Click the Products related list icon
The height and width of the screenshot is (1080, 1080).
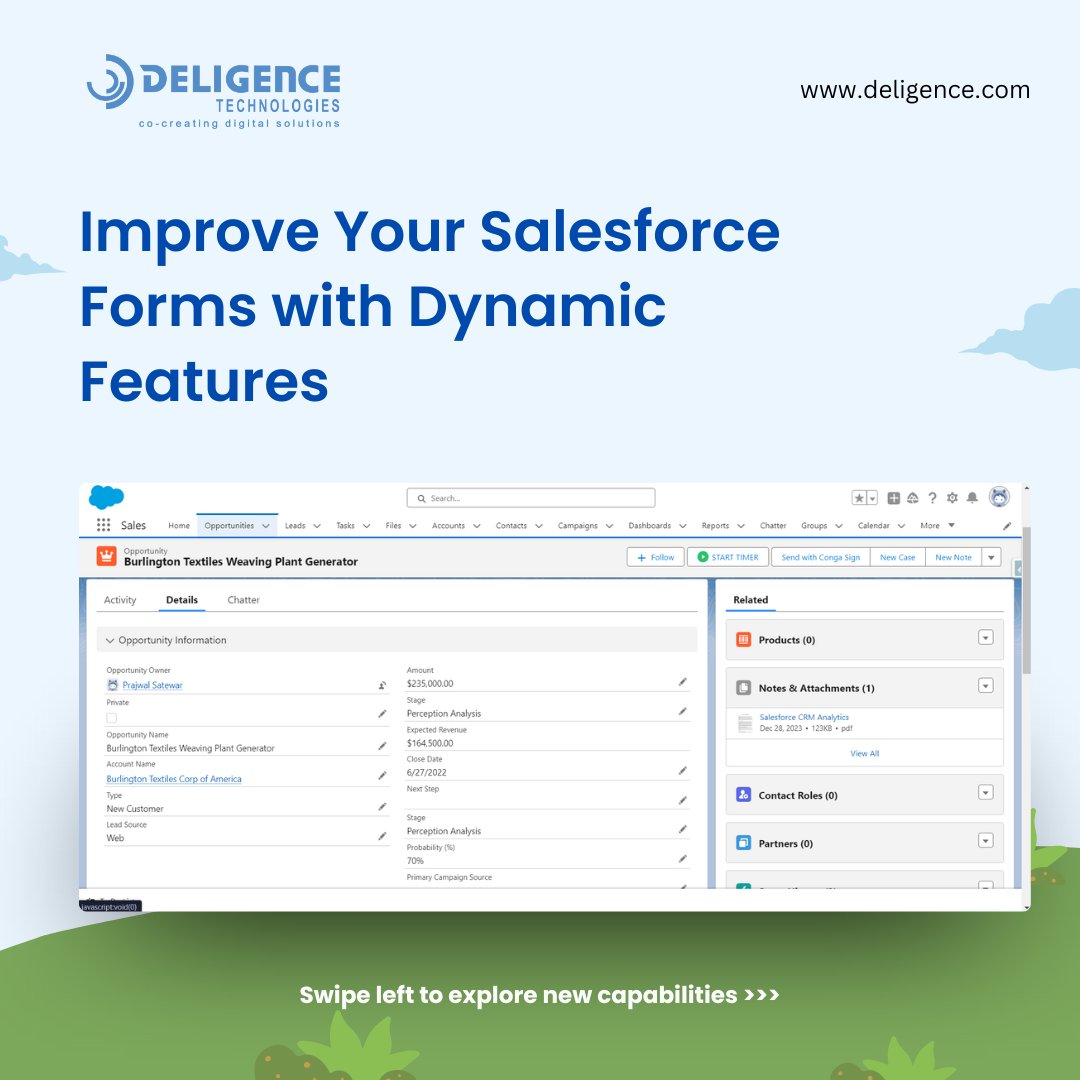click(x=743, y=640)
